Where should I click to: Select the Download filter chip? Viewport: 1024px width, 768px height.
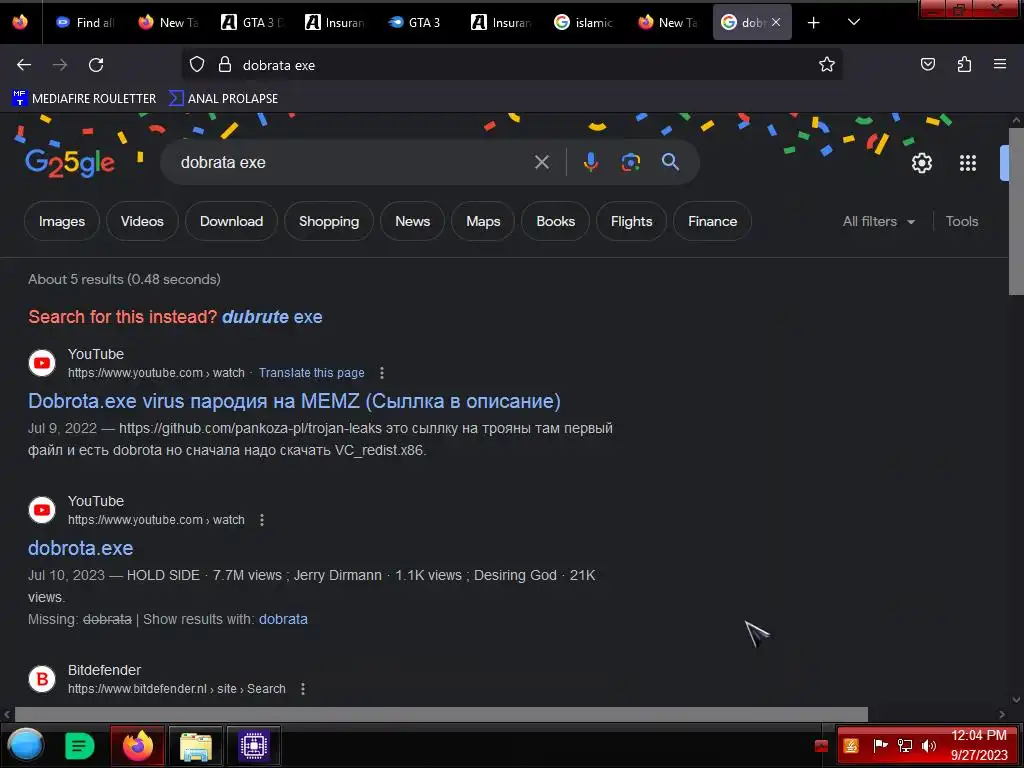(231, 221)
